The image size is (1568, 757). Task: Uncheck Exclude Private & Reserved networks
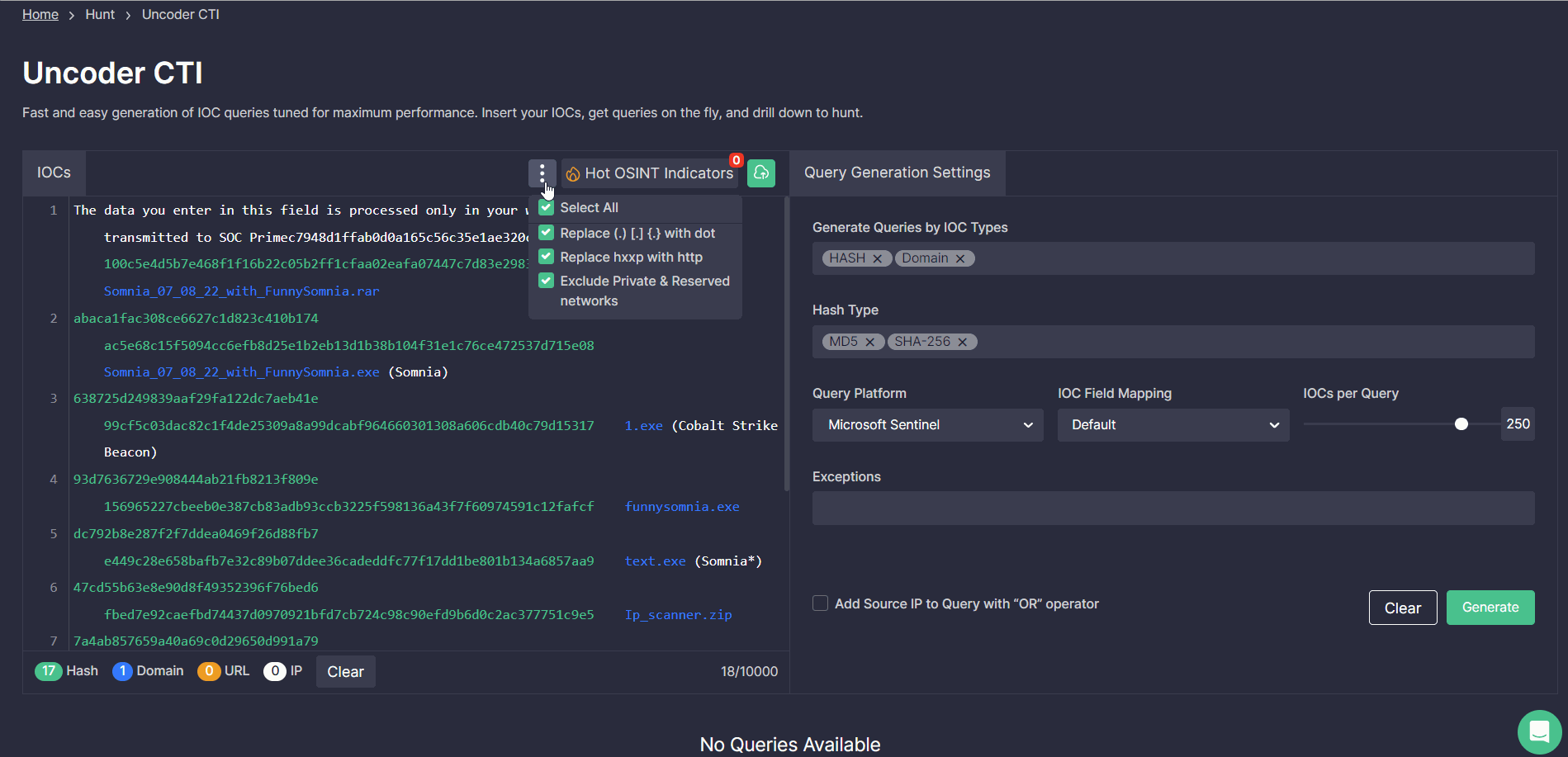coord(546,281)
